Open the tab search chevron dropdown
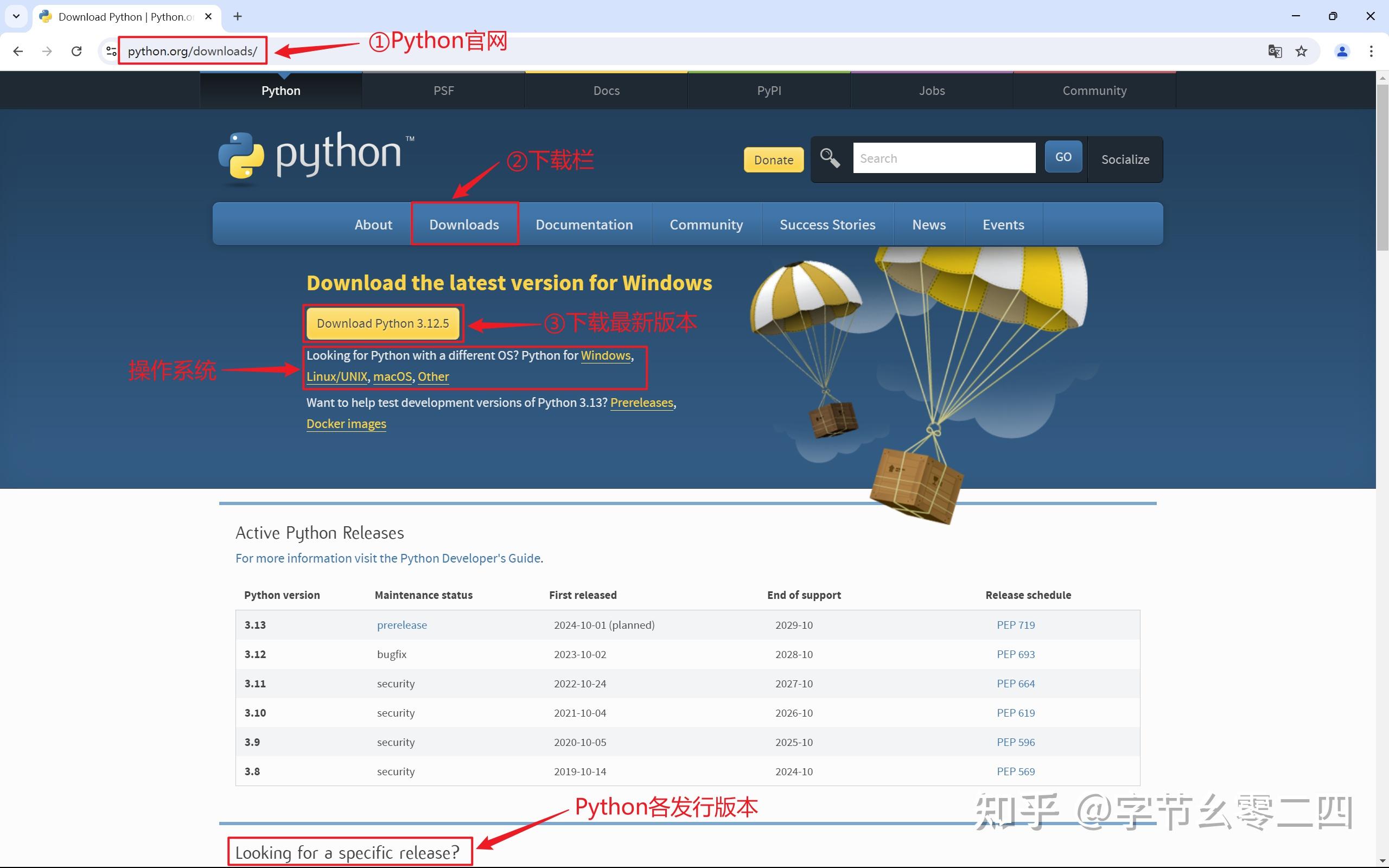 tap(16, 16)
